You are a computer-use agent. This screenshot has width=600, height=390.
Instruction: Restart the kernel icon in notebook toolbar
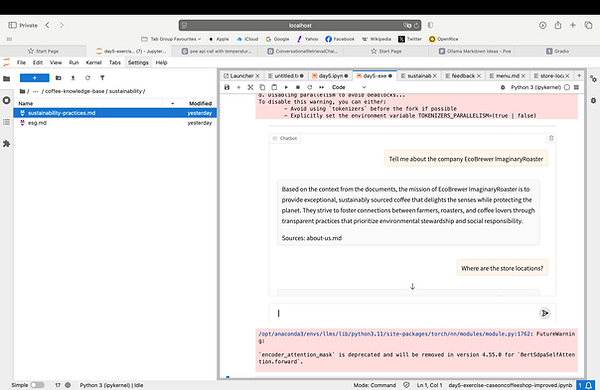[x=310, y=87]
